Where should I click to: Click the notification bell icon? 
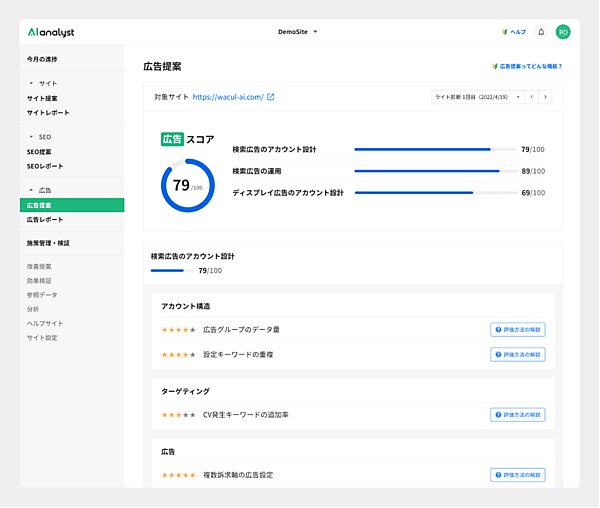pos(541,32)
